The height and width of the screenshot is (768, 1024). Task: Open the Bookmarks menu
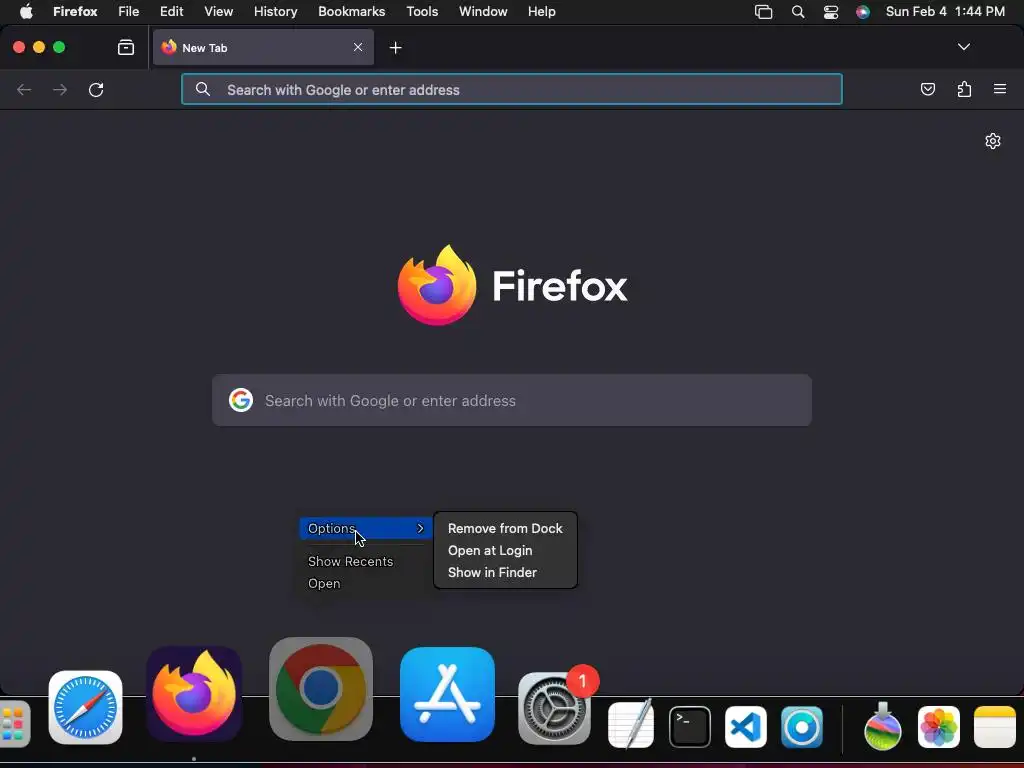(x=351, y=12)
